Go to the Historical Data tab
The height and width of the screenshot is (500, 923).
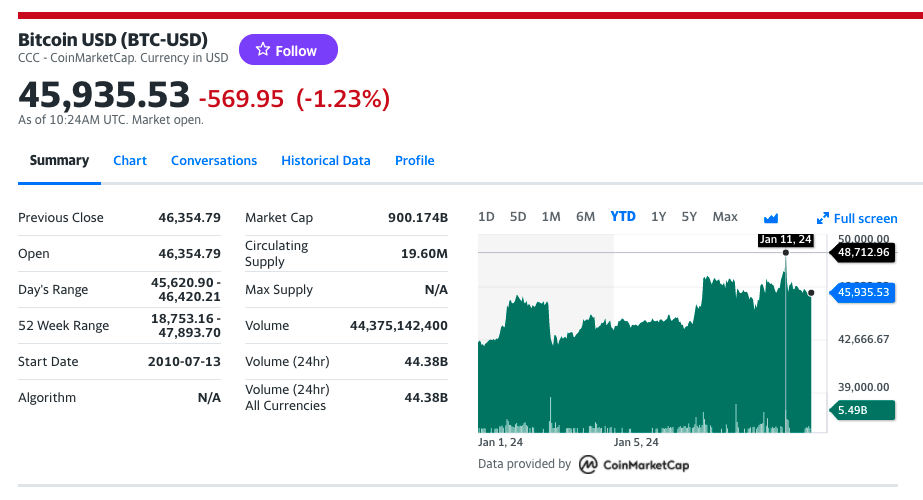point(326,161)
